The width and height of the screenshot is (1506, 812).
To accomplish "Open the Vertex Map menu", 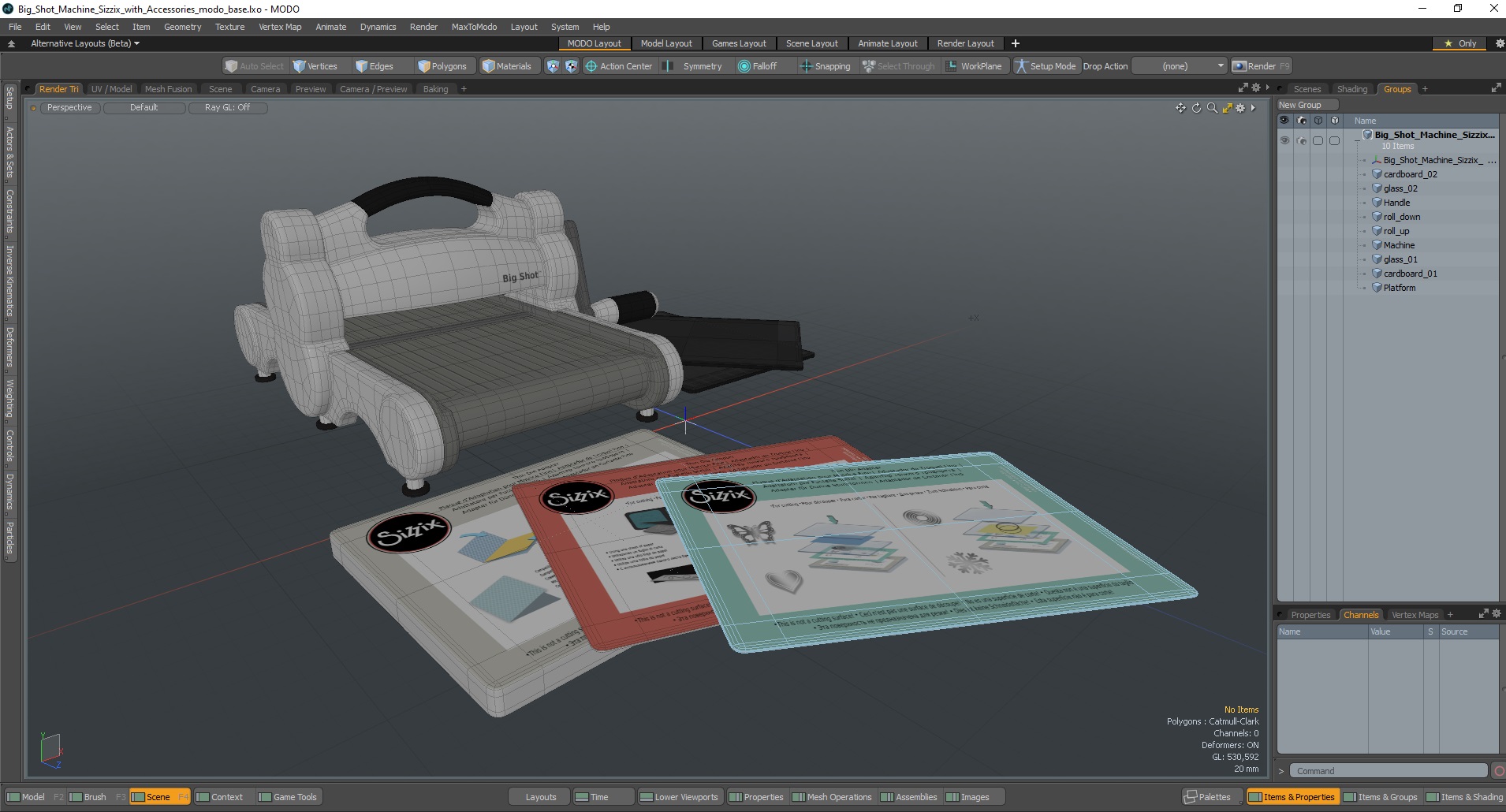I will click(280, 27).
